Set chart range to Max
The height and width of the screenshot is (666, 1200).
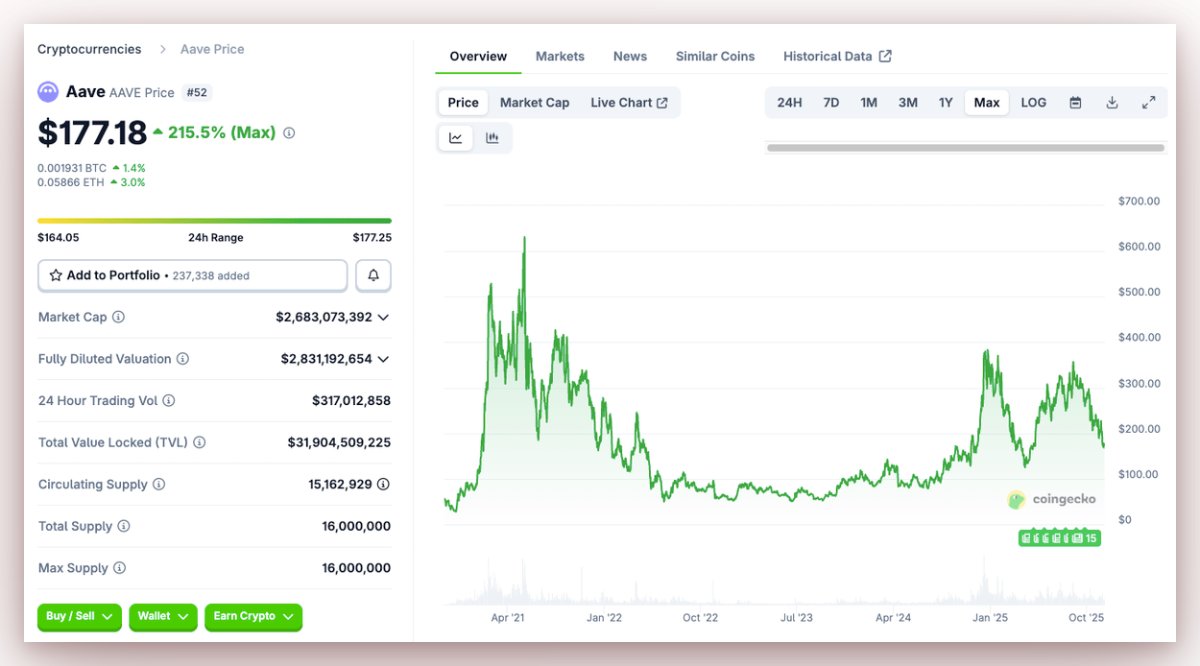(x=987, y=102)
